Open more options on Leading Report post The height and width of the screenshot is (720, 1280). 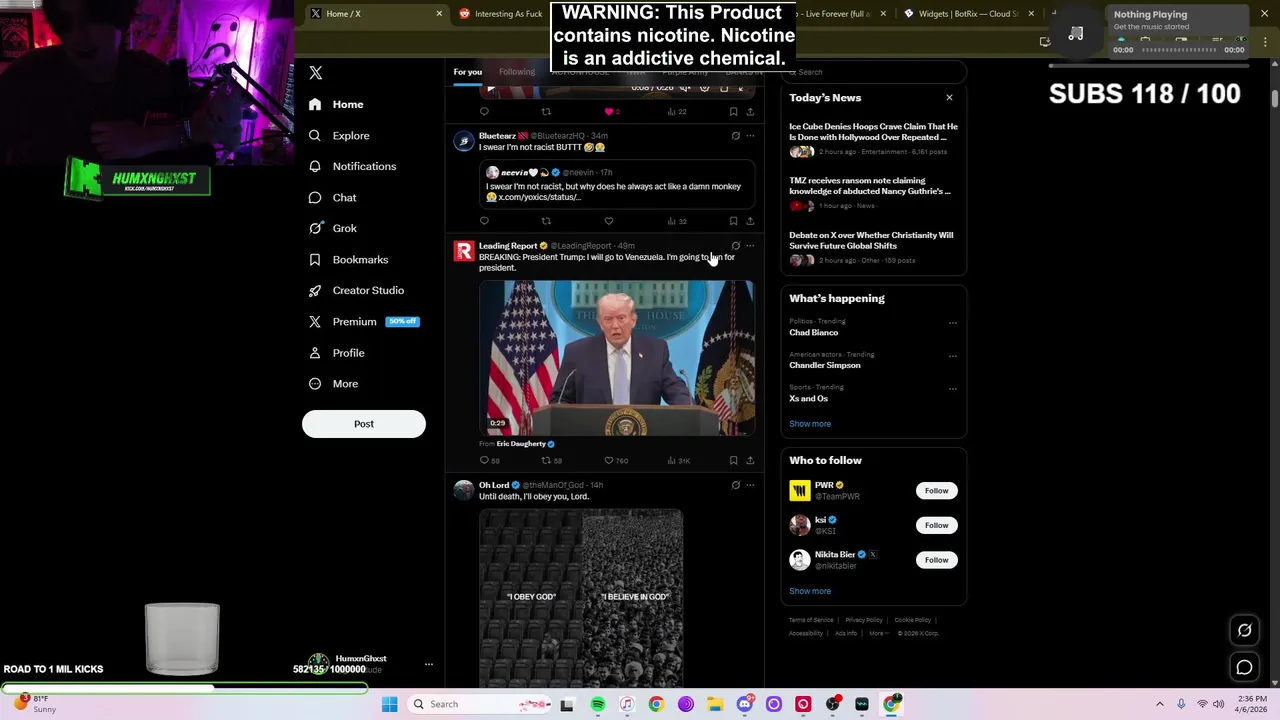coord(750,246)
